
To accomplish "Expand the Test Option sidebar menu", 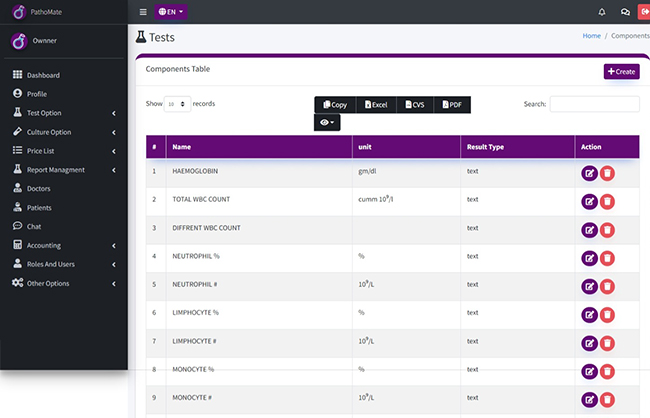I will coord(64,113).
